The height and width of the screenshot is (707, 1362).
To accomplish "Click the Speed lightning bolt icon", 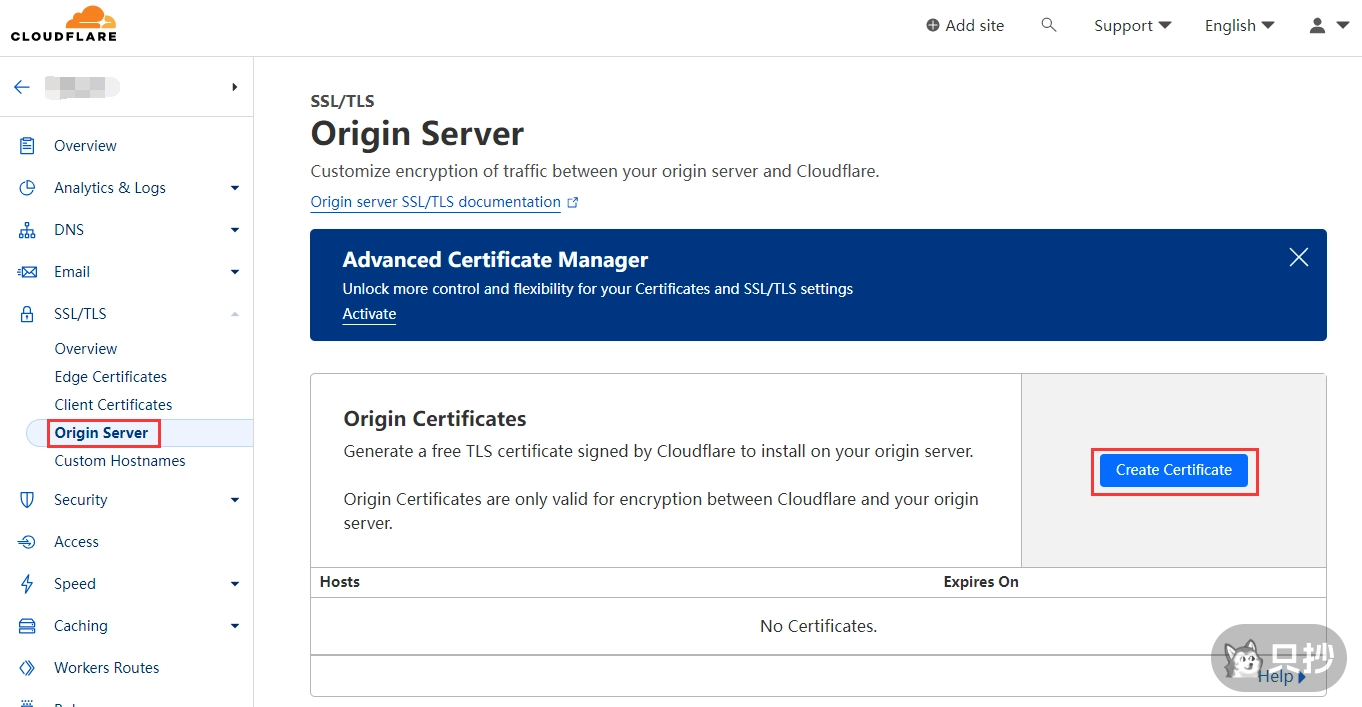I will click(x=27, y=584).
